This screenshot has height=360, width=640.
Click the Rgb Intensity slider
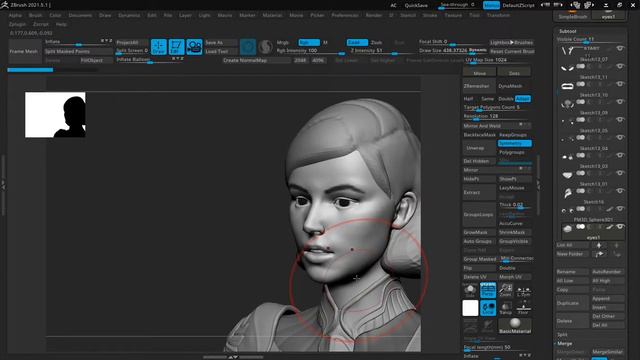click(x=311, y=51)
